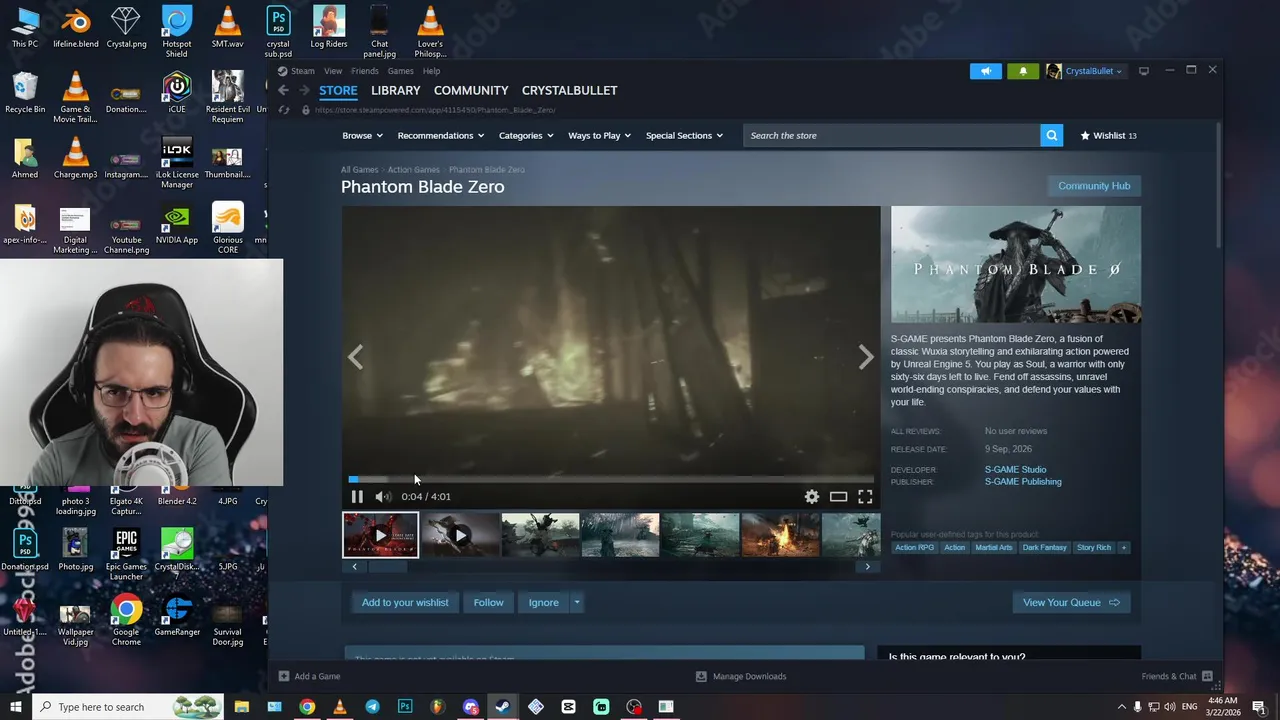1280x720 pixels.
Task: Open the Friends menu
Action: pos(365,71)
